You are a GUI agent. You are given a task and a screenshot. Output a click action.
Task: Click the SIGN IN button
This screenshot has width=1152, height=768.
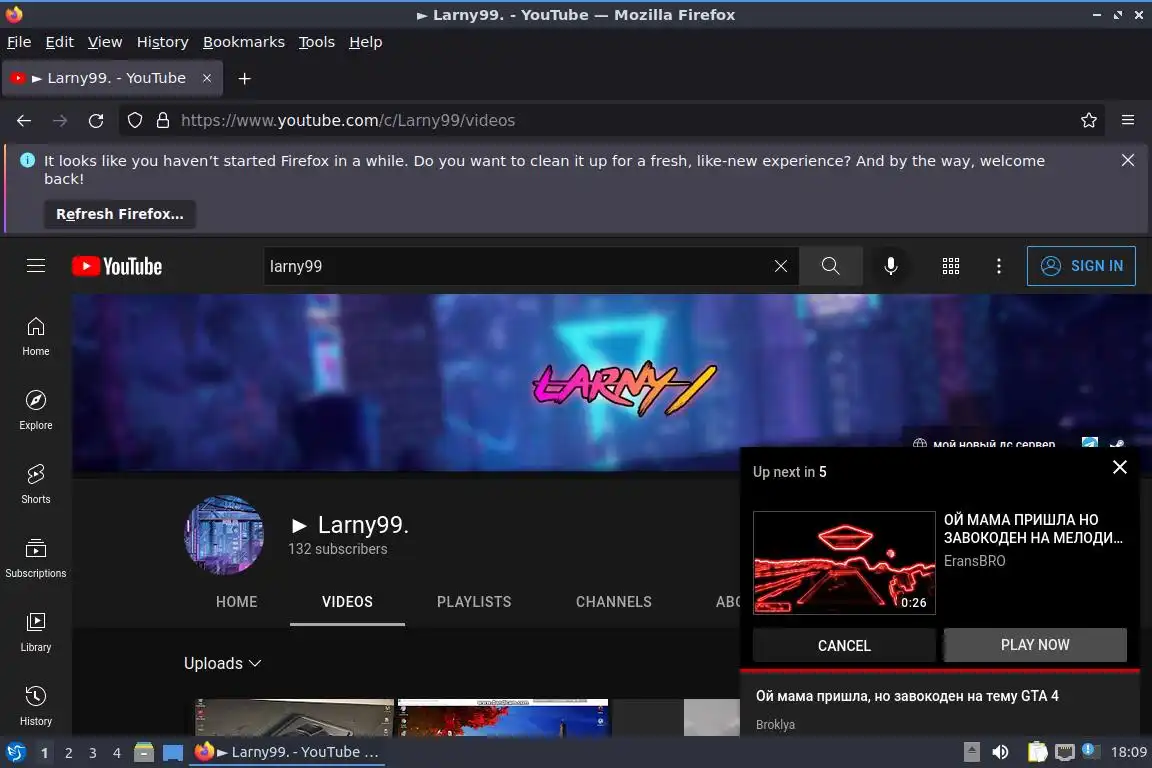[x=1081, y=266]
